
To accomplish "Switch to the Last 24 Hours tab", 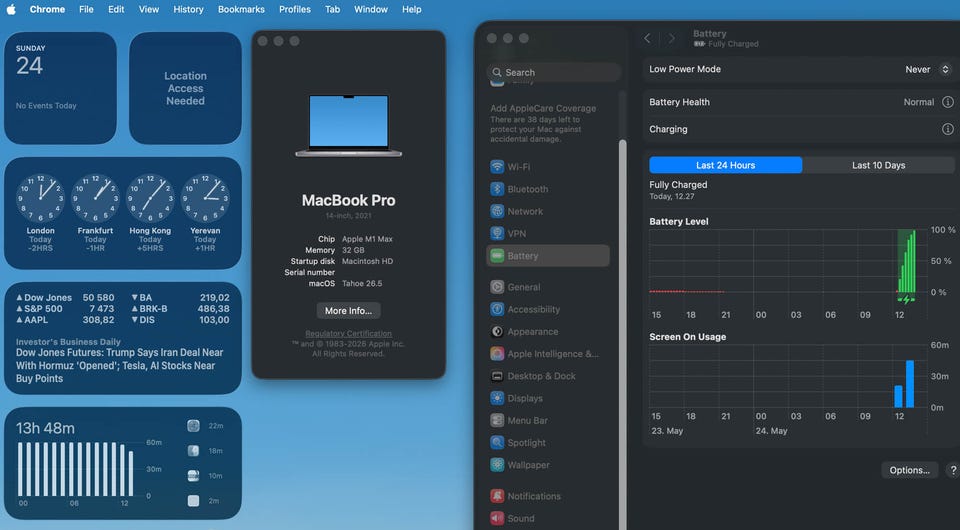I will pos(726,165).
